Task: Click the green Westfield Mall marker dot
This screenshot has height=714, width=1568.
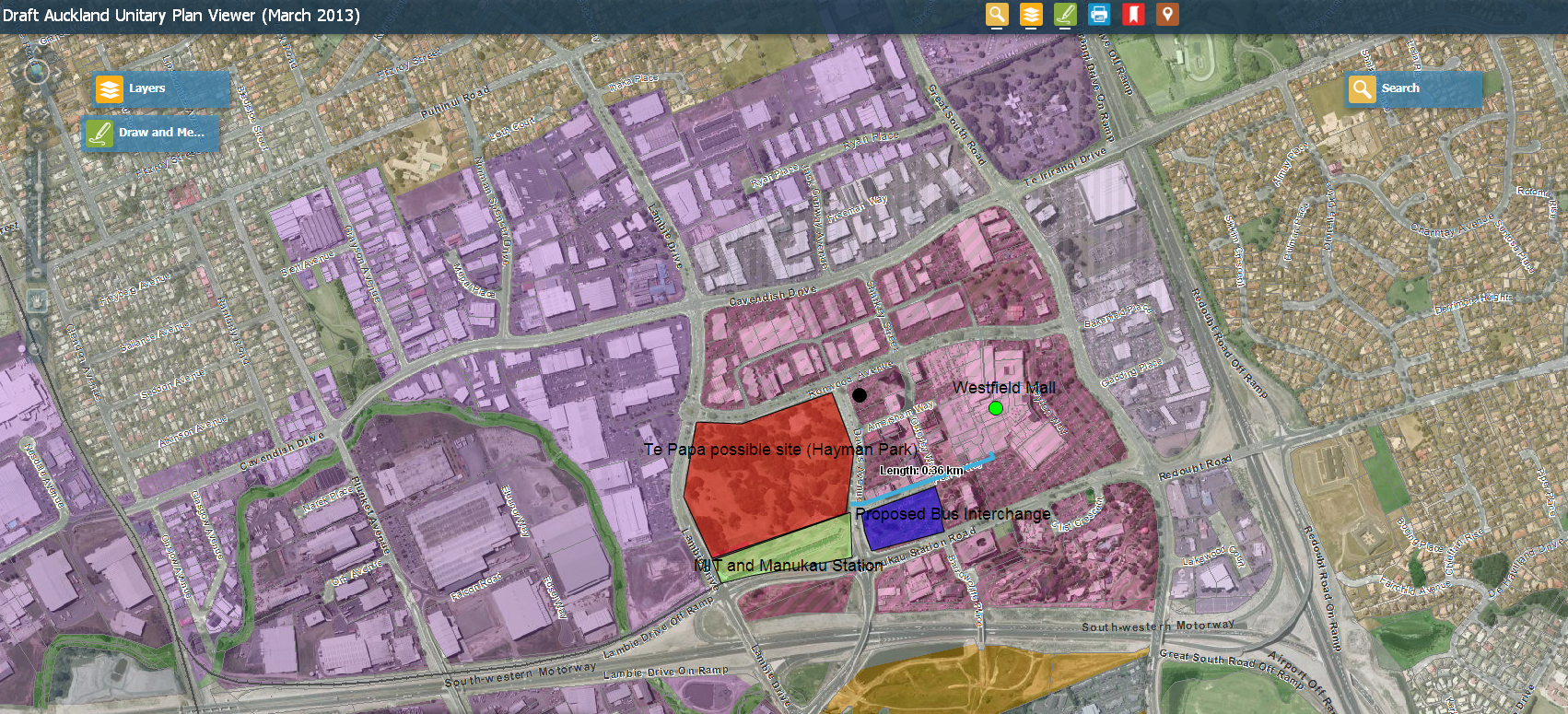Action: coord(995,408)
